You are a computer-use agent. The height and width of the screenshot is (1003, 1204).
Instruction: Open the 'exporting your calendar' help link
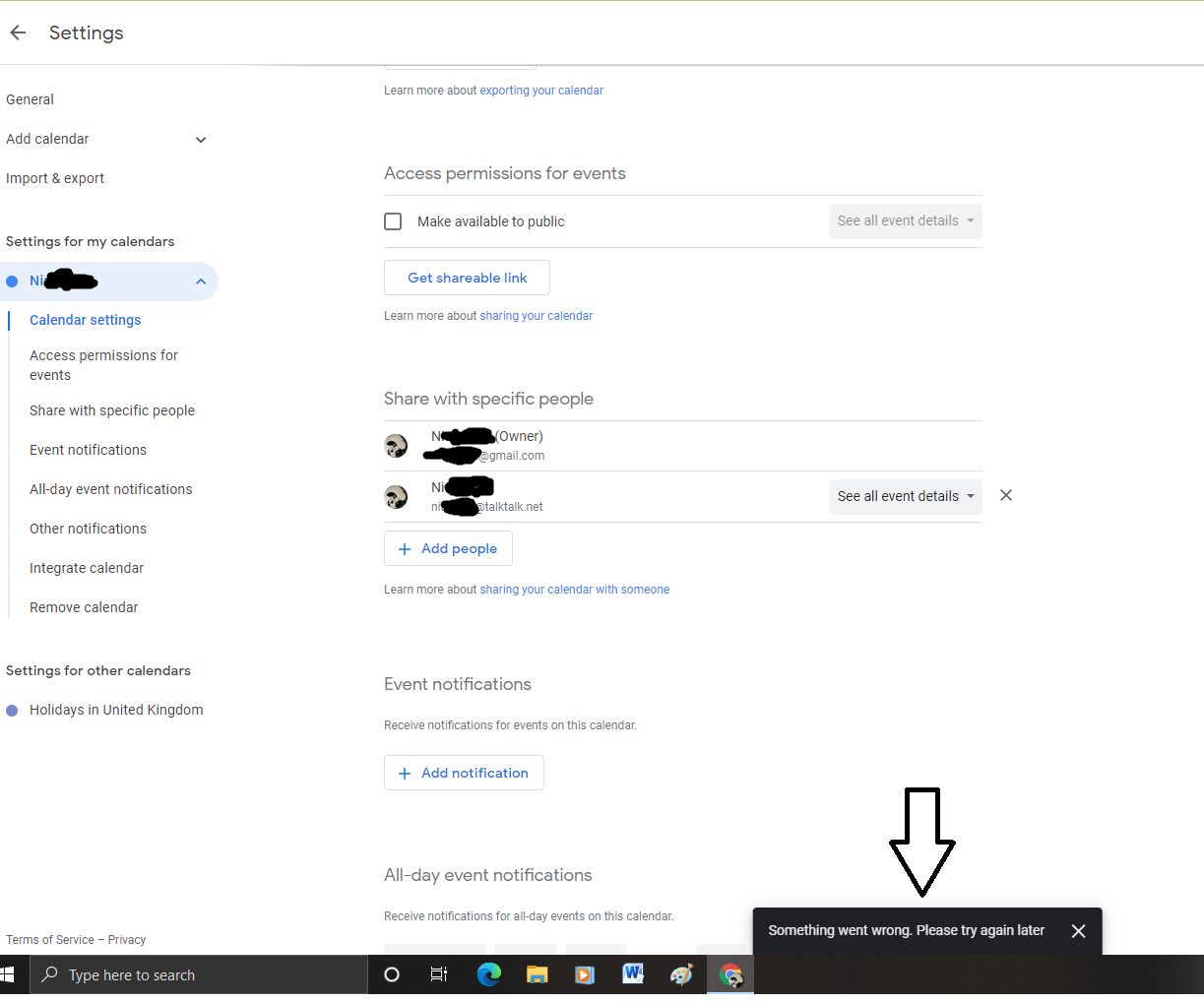coord(540,91)
